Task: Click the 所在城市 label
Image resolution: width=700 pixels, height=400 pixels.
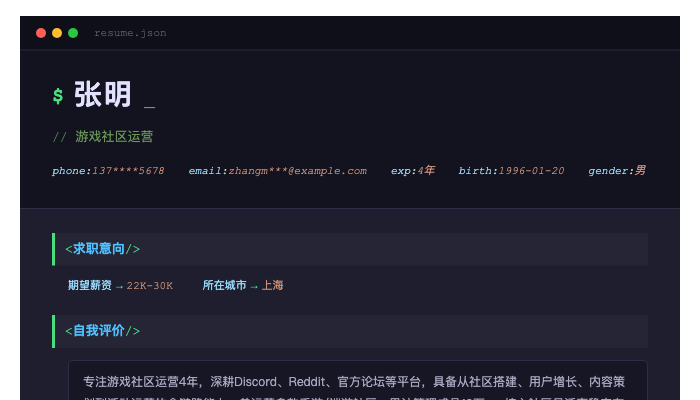Action: [x=225, y=285]
